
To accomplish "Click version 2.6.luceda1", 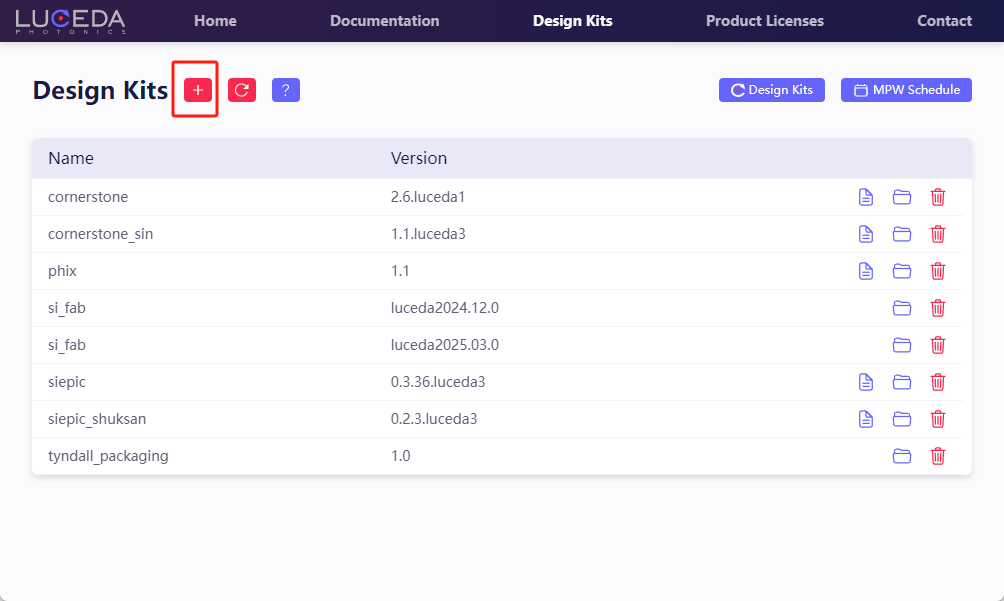I will click(428, 197).
